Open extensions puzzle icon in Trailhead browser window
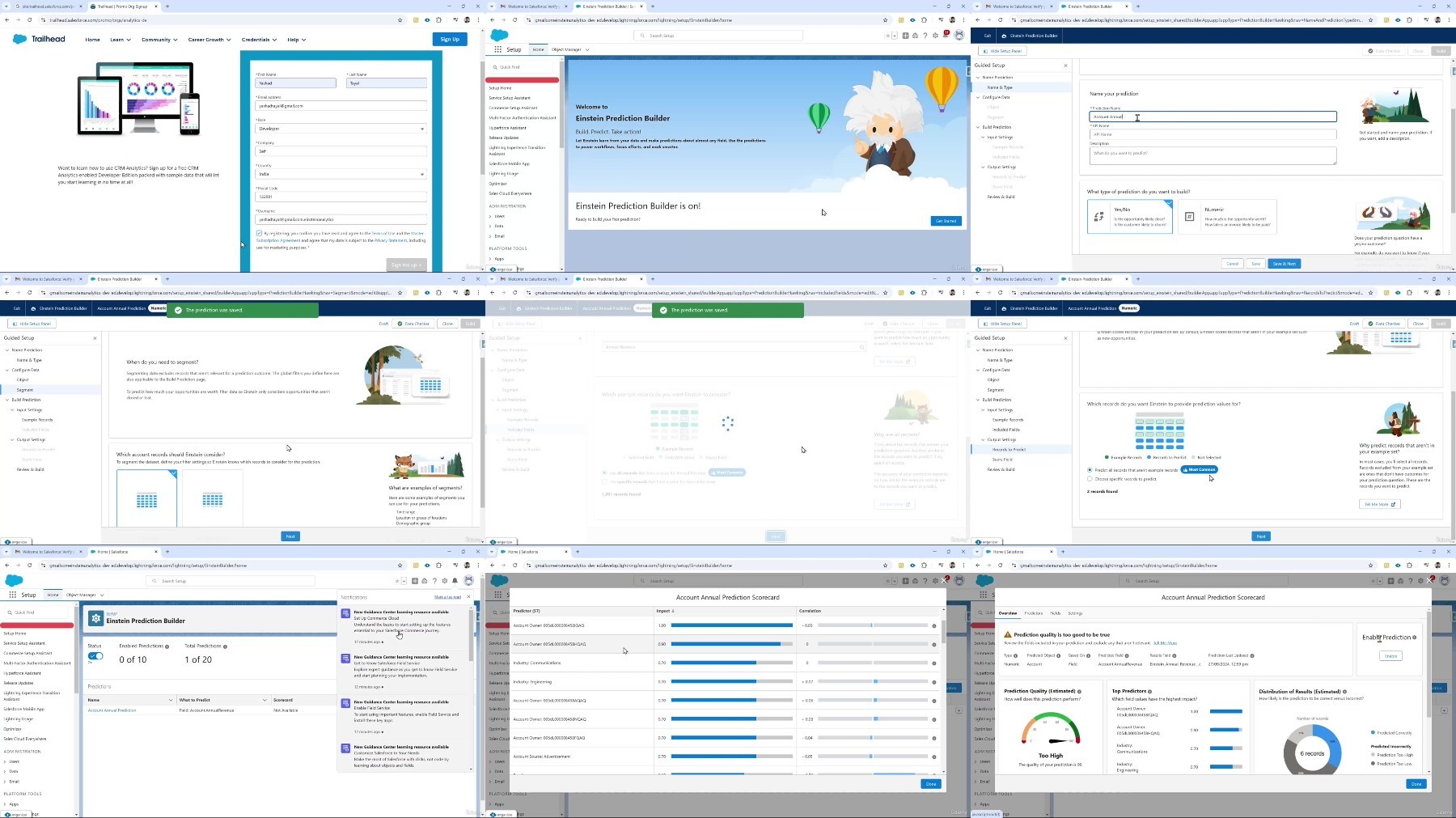Screen dimensions: 1456x818 pyautogui.click(x=439, y=20)
